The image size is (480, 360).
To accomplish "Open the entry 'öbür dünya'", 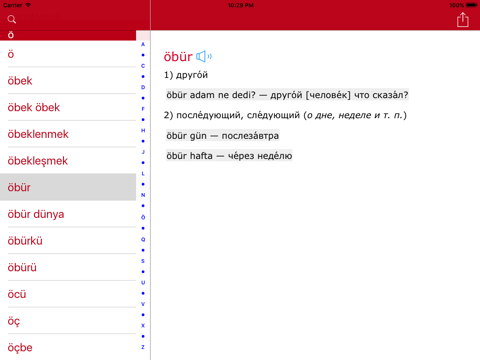I will 68,214.
